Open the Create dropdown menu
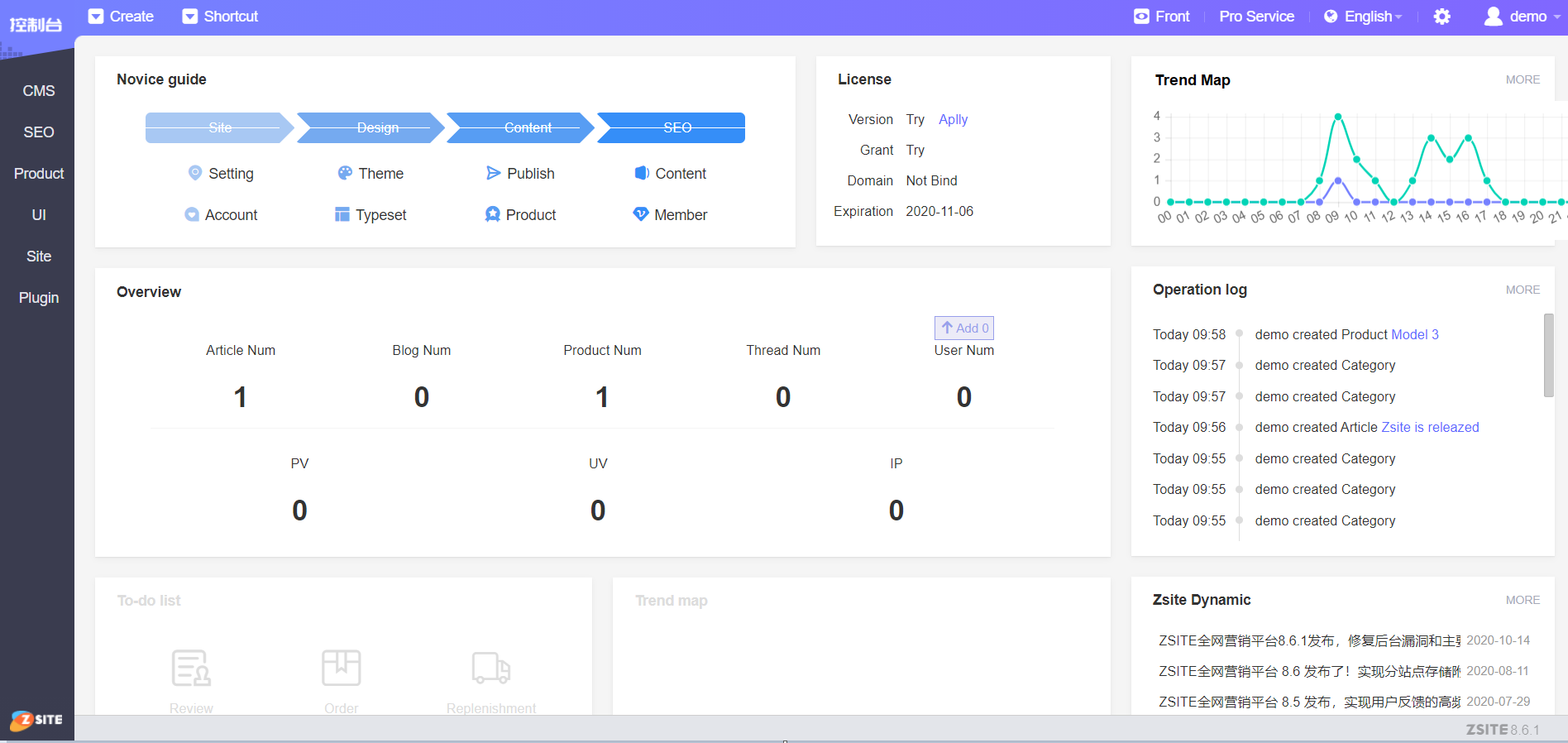Image resolution: width=1568 pixels, height=743 pixels. tap(122, 17)
